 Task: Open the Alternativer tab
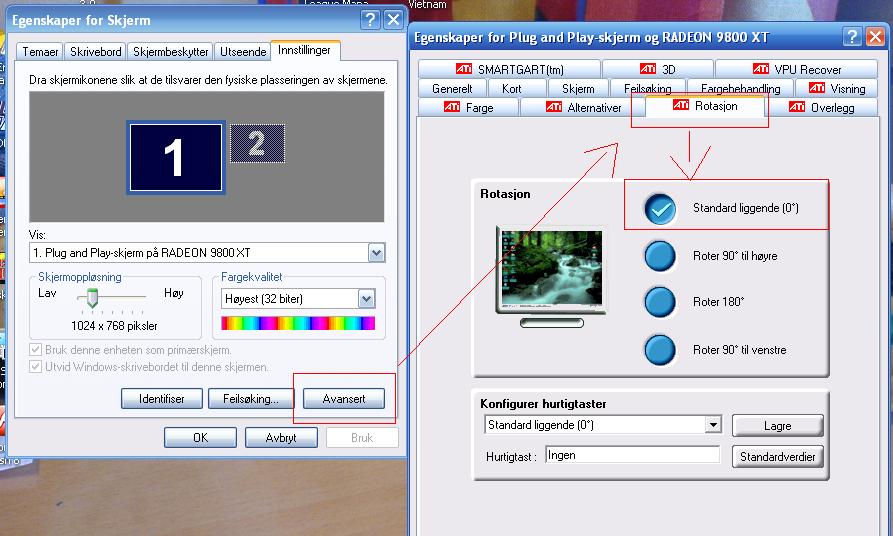pyautogui.click(x=583, y=107)
